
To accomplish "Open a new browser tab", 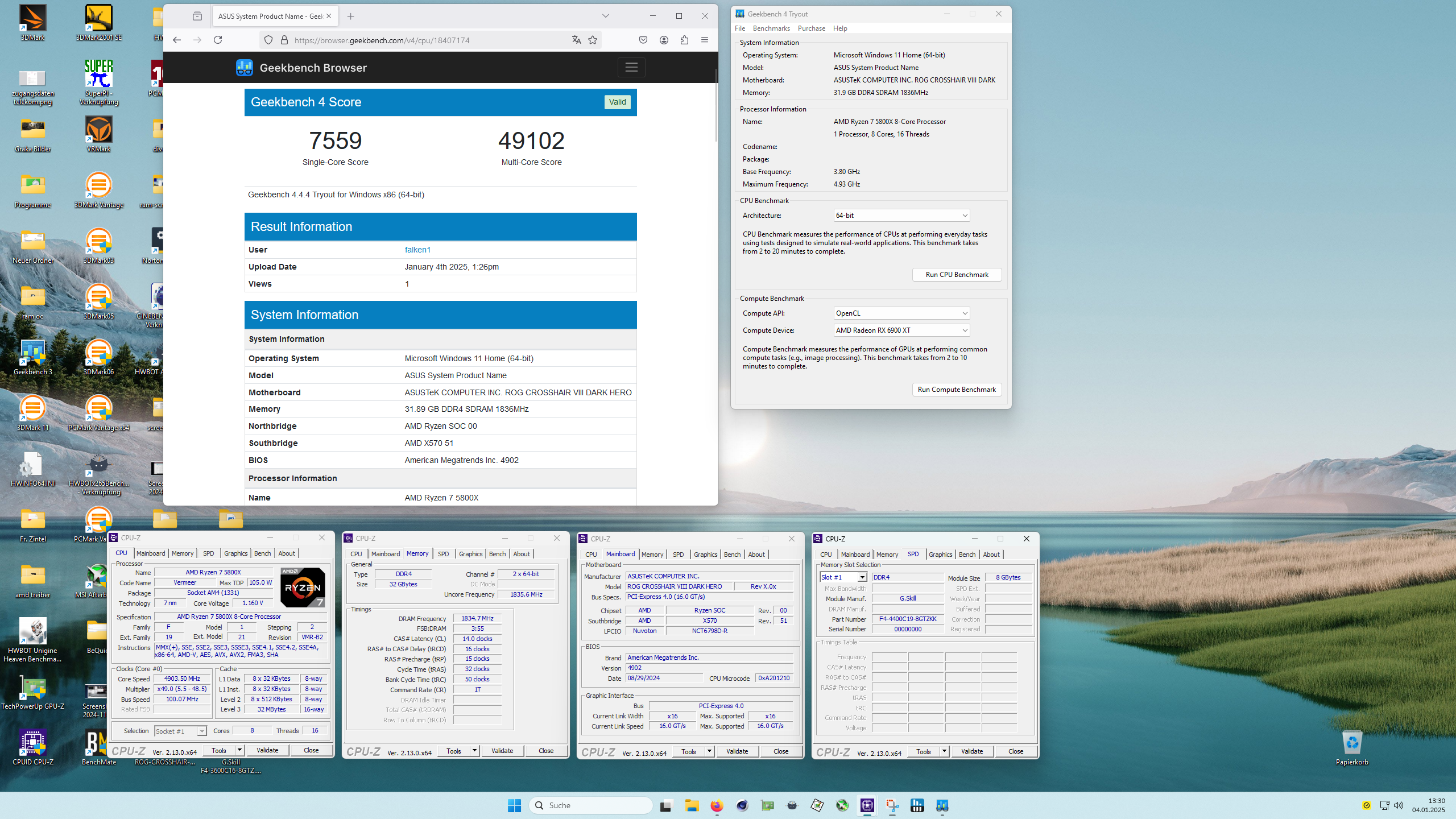I will 351,16.
